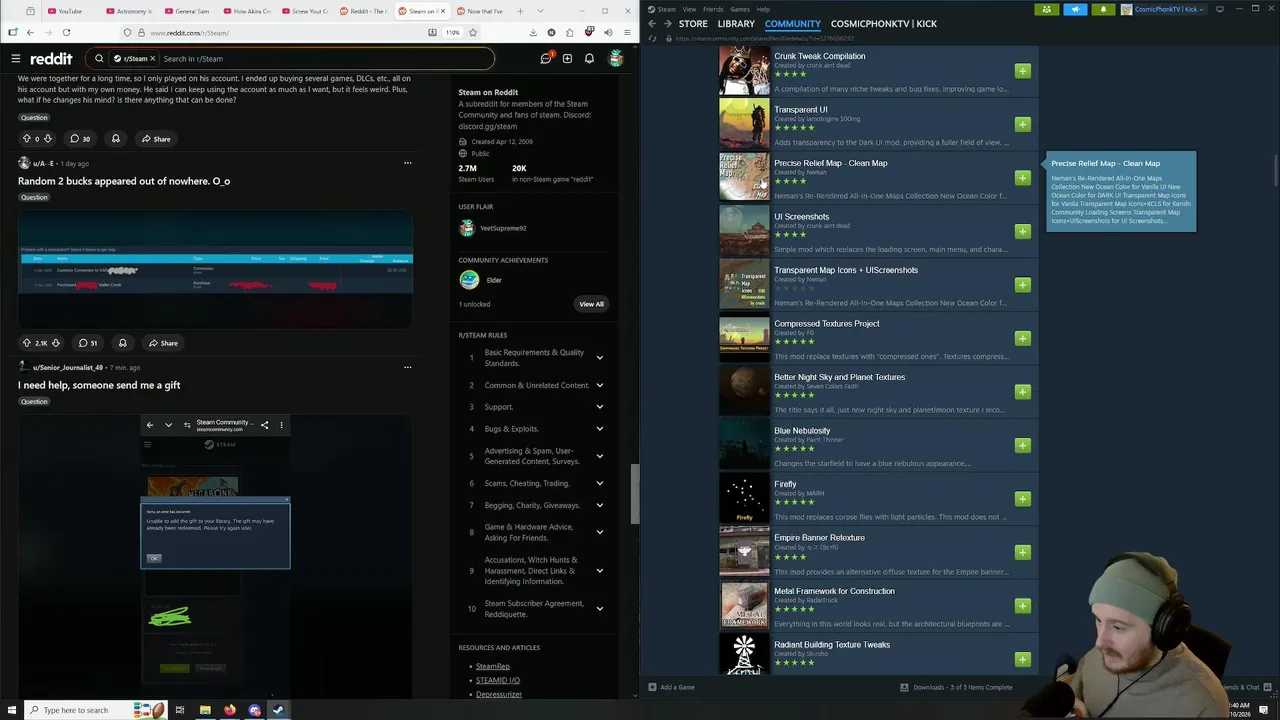This screenshot has height=720, width=1280.
Task: Bookmark this page with the star icon
Action: coord(473,32)
